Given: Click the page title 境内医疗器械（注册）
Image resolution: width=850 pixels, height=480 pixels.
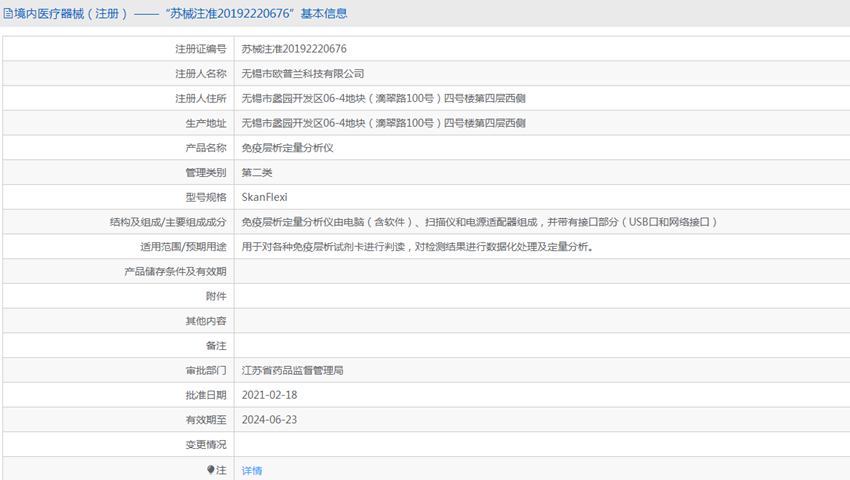Looking at the screenshot, I should click(71, 14).
